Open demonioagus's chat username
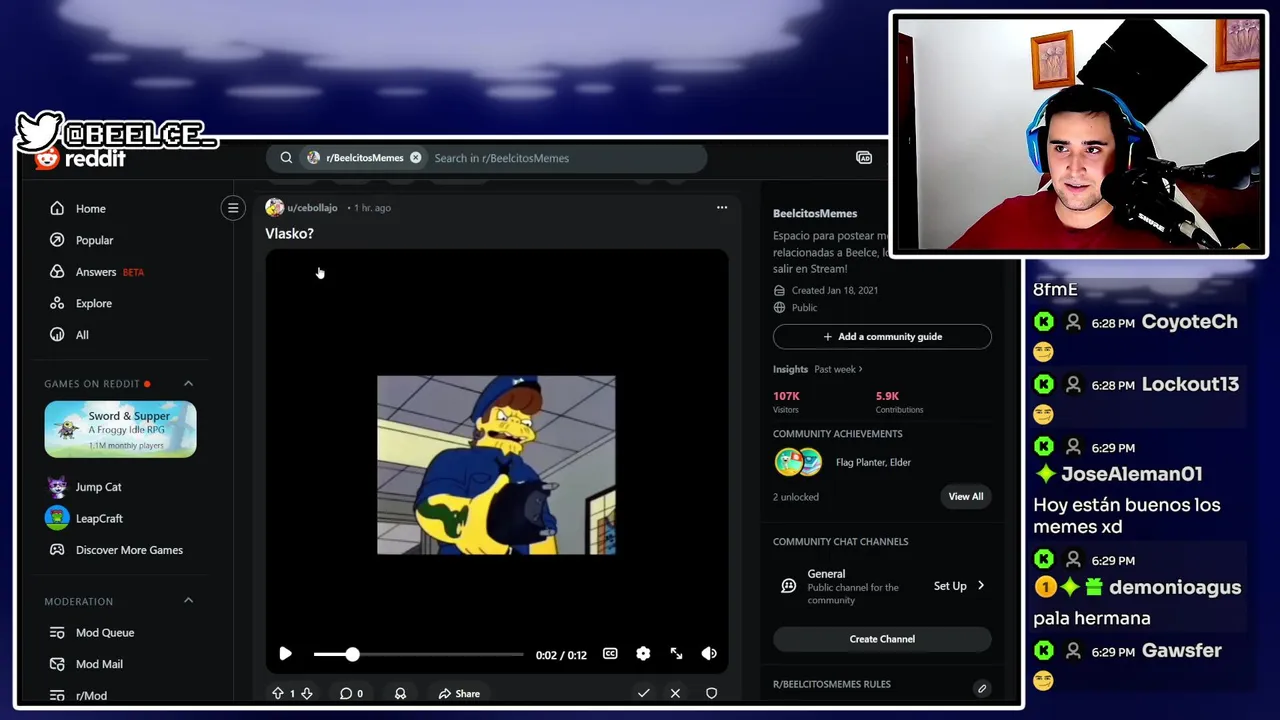The height and width of the screenshot is (720, 1280). click(x=1175, y=588)
